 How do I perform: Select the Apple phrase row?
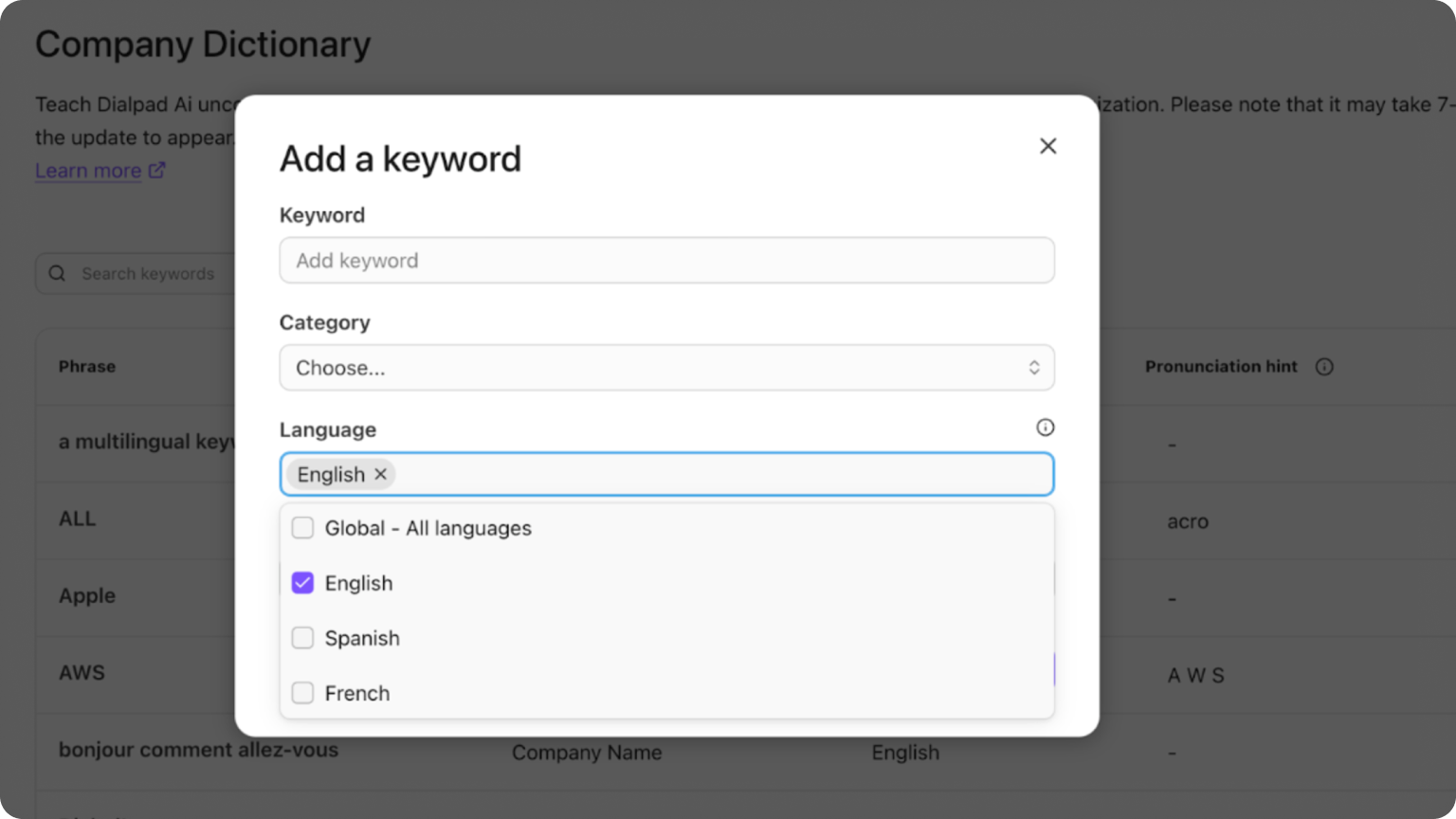(86, 596)
